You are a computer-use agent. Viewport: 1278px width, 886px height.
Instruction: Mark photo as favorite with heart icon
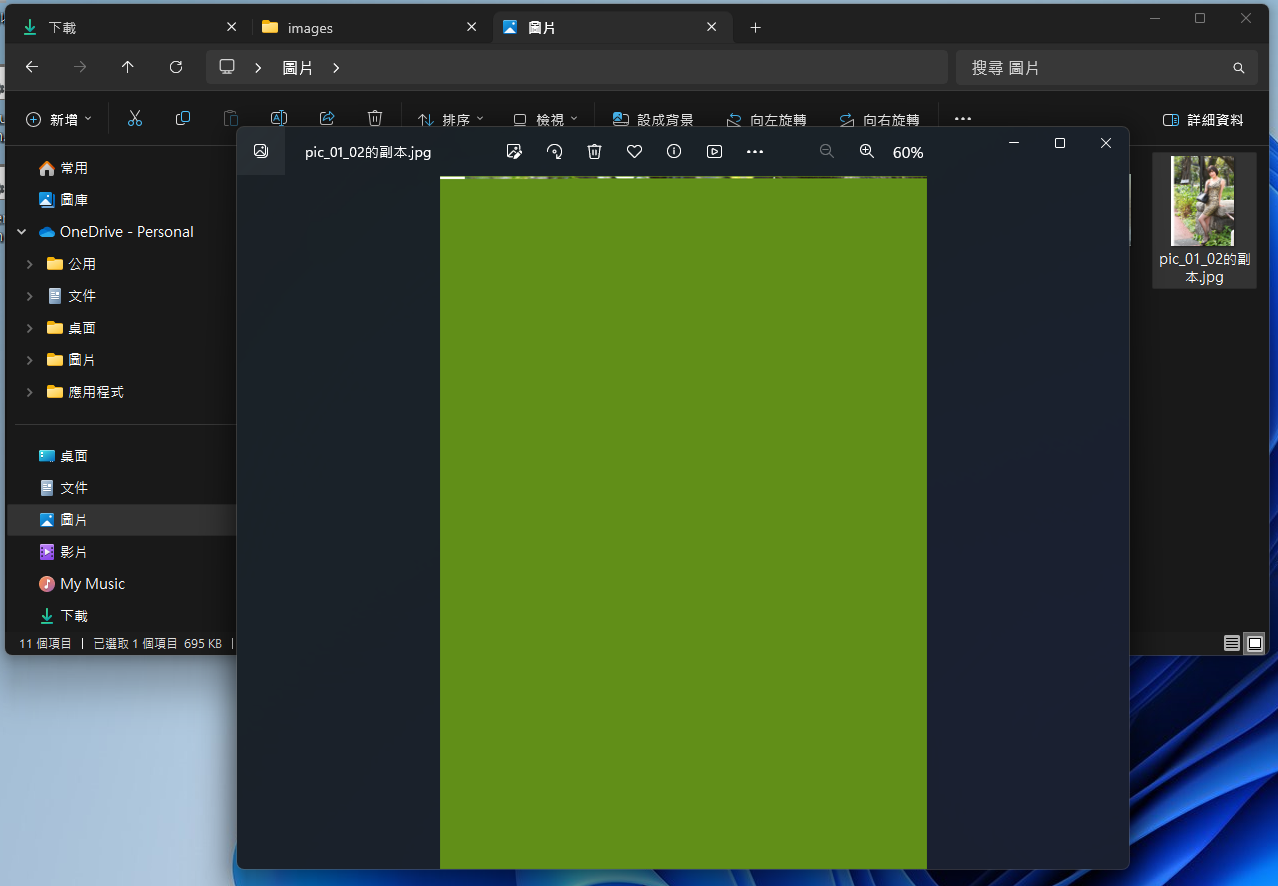click(634, 152)
